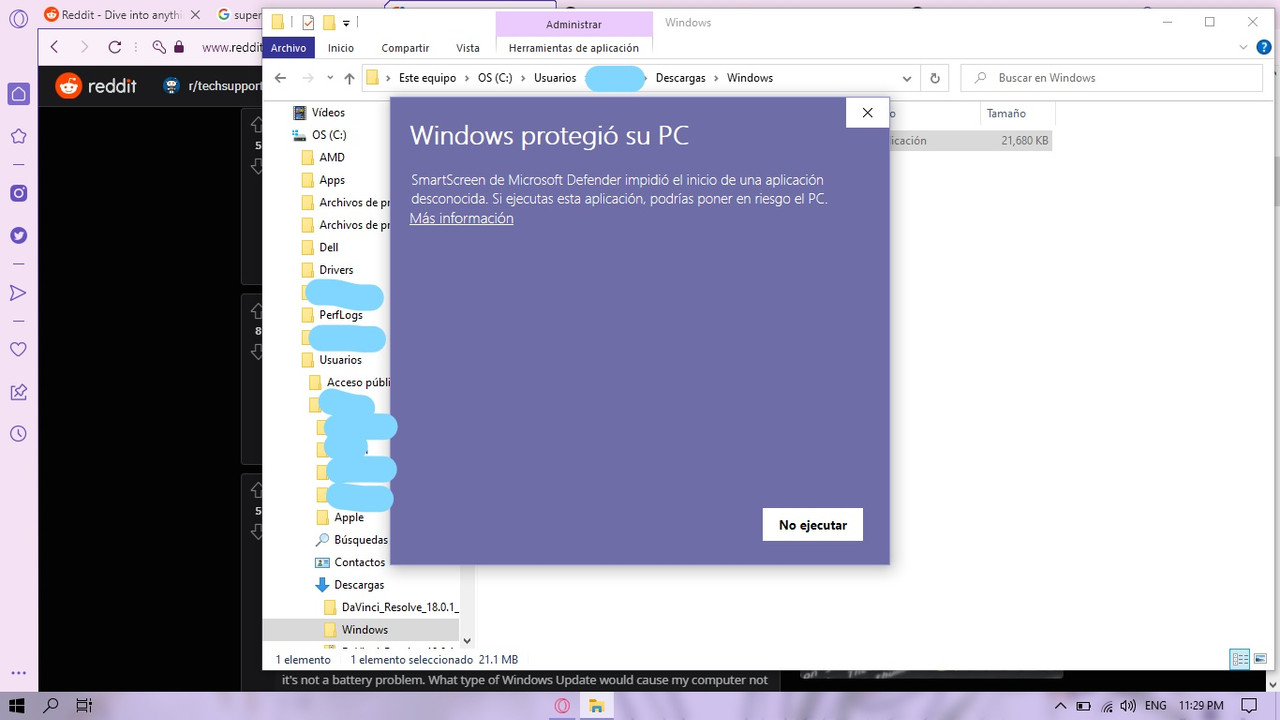Switch to details view in Explorer

coord(1241,659)
